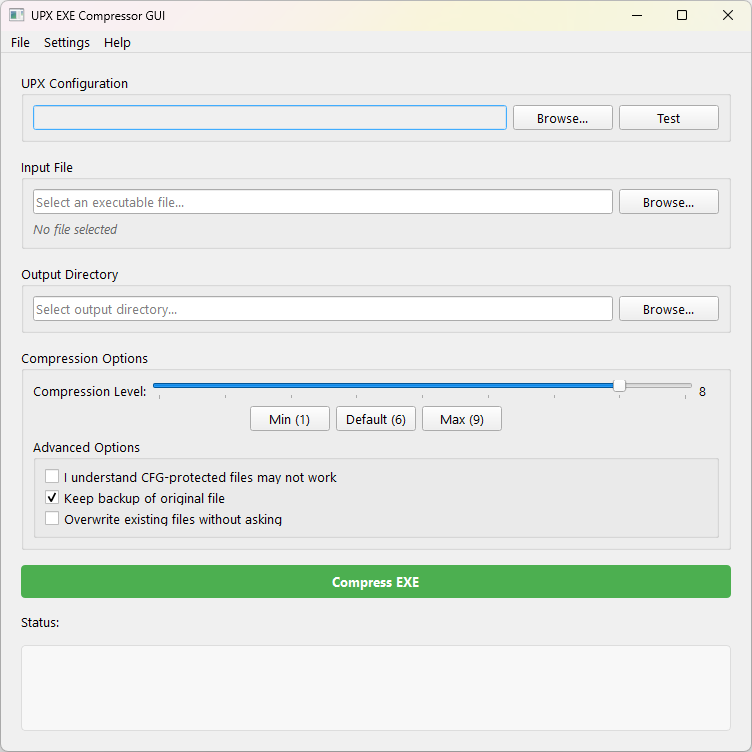Click inside the Status output box
The height and width of the screenshot is (752, 752).
coord(376,688)
